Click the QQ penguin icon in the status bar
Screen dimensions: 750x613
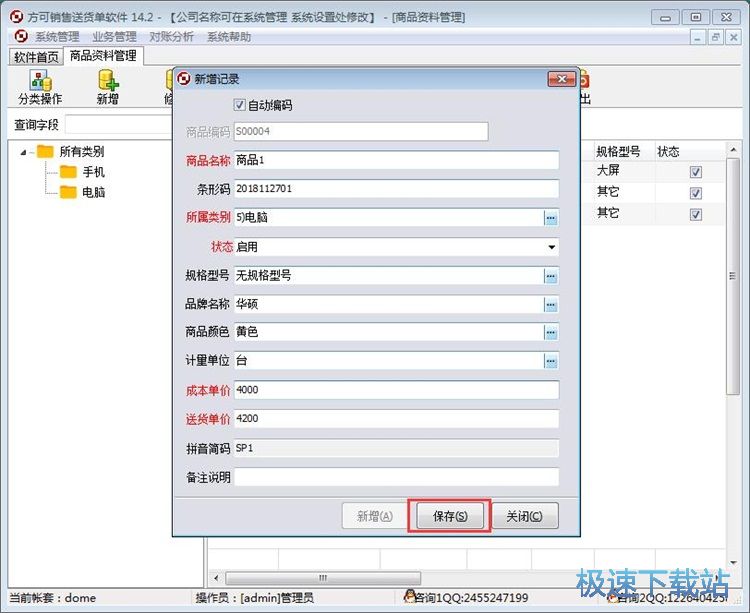tap(410, 596)
